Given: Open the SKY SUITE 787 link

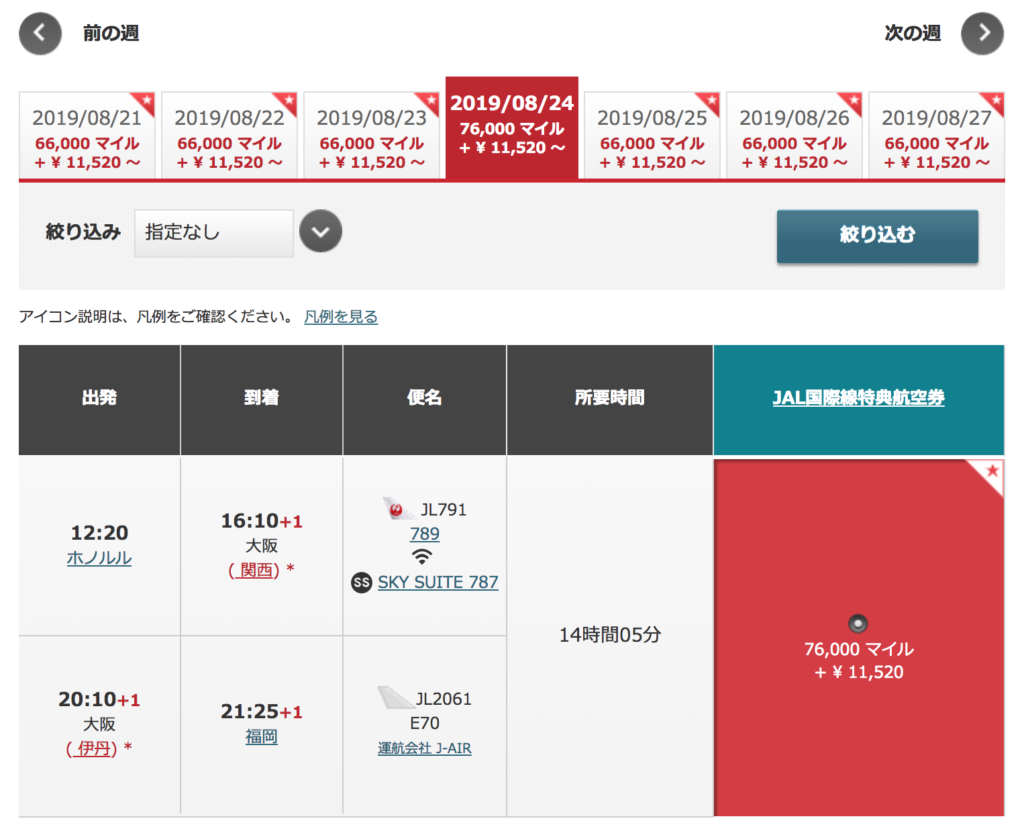Looking at the screenshot, I should point(438,582).
